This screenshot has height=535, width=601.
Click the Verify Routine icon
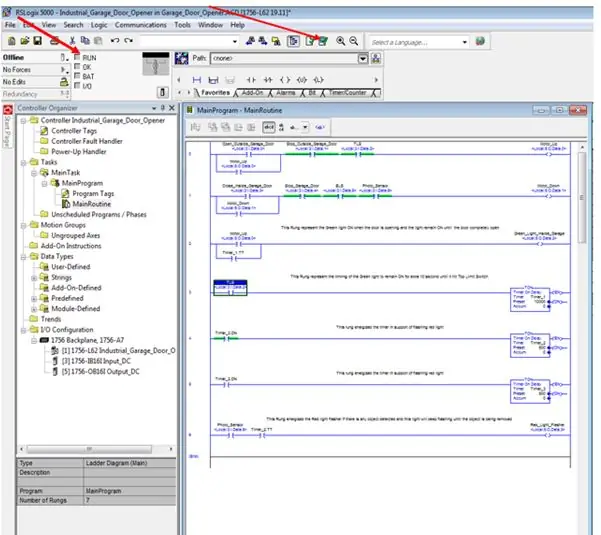point(310,41)
